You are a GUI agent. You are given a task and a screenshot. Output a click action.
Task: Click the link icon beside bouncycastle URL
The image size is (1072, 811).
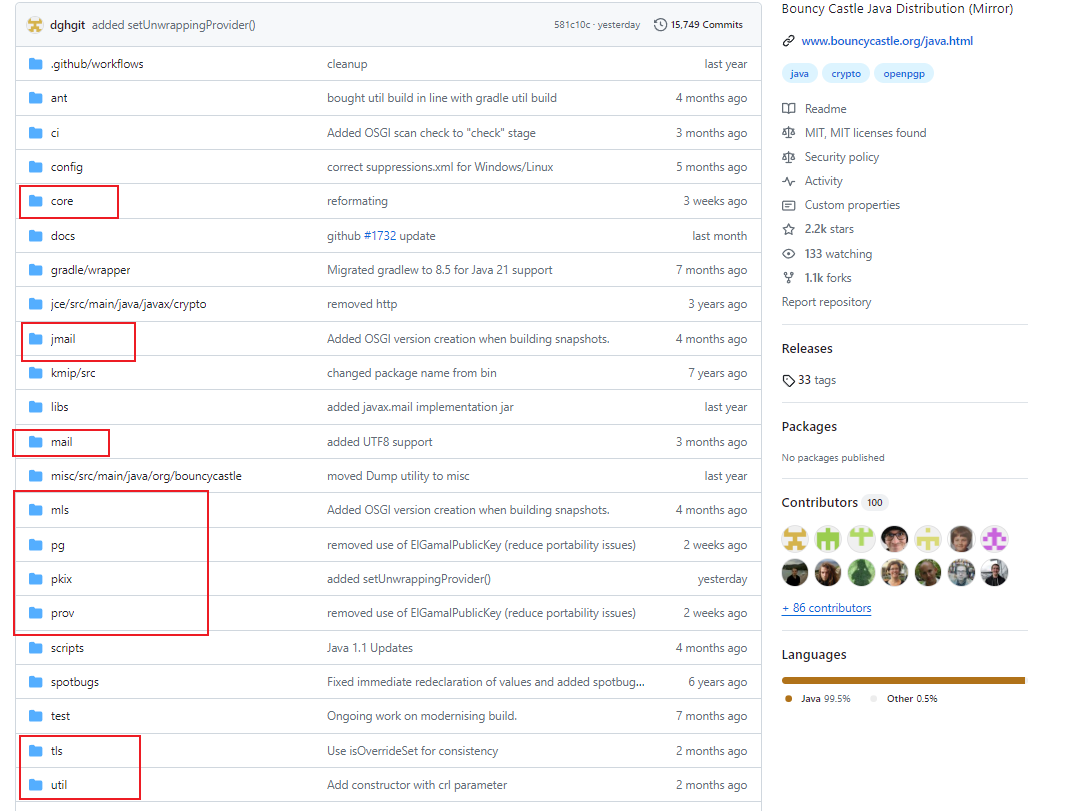click(x=788, y=41)
